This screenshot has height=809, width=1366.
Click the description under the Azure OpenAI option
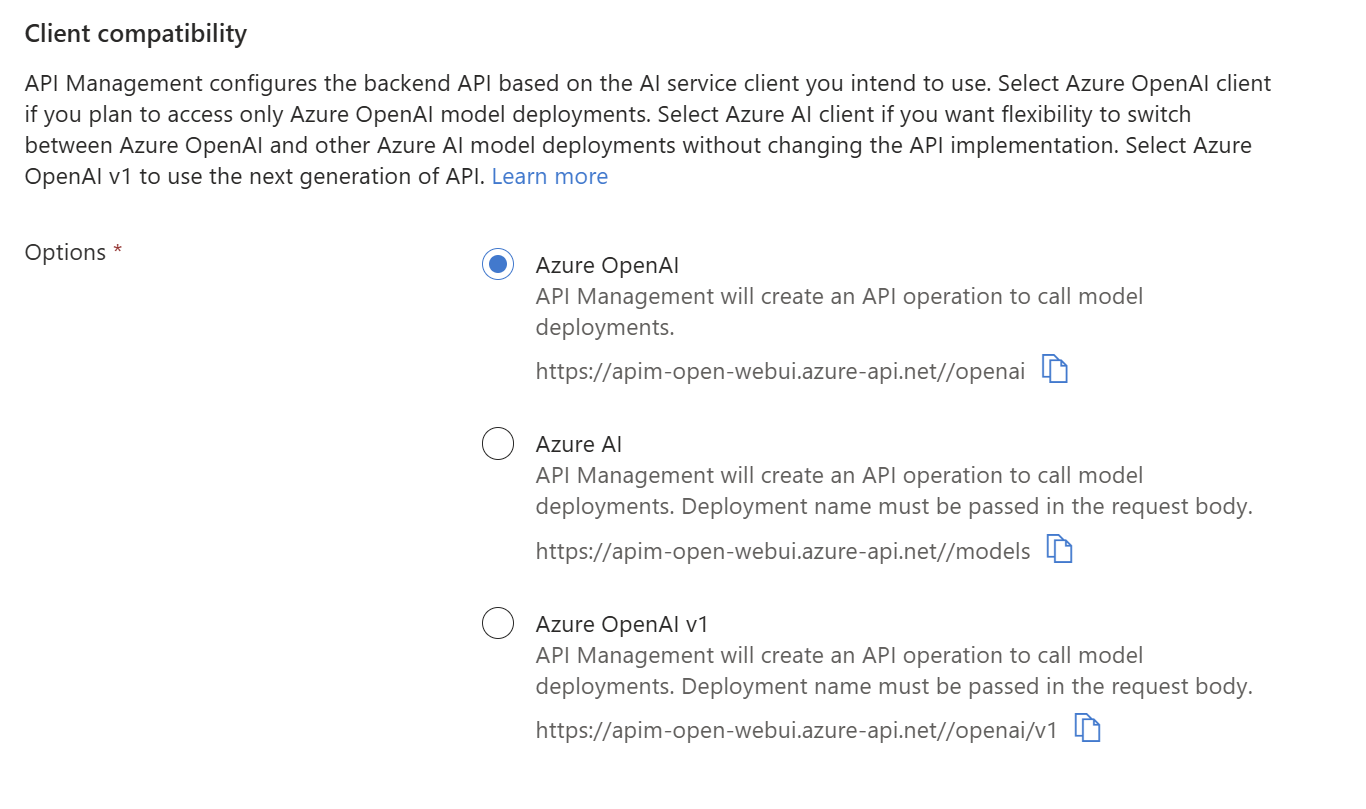coord(838,311)
